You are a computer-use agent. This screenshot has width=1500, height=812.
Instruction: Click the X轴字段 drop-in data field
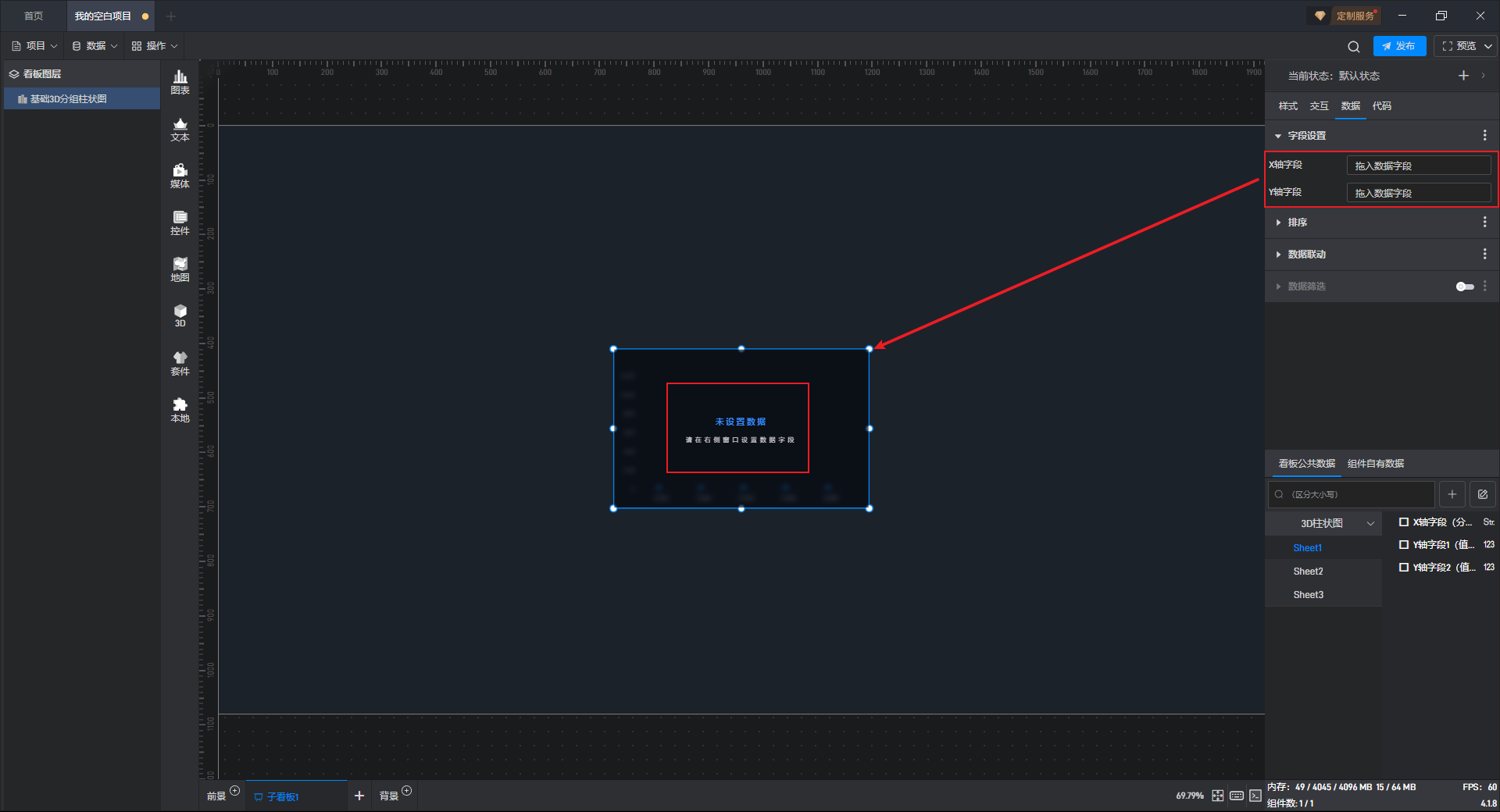point(1419,166)
